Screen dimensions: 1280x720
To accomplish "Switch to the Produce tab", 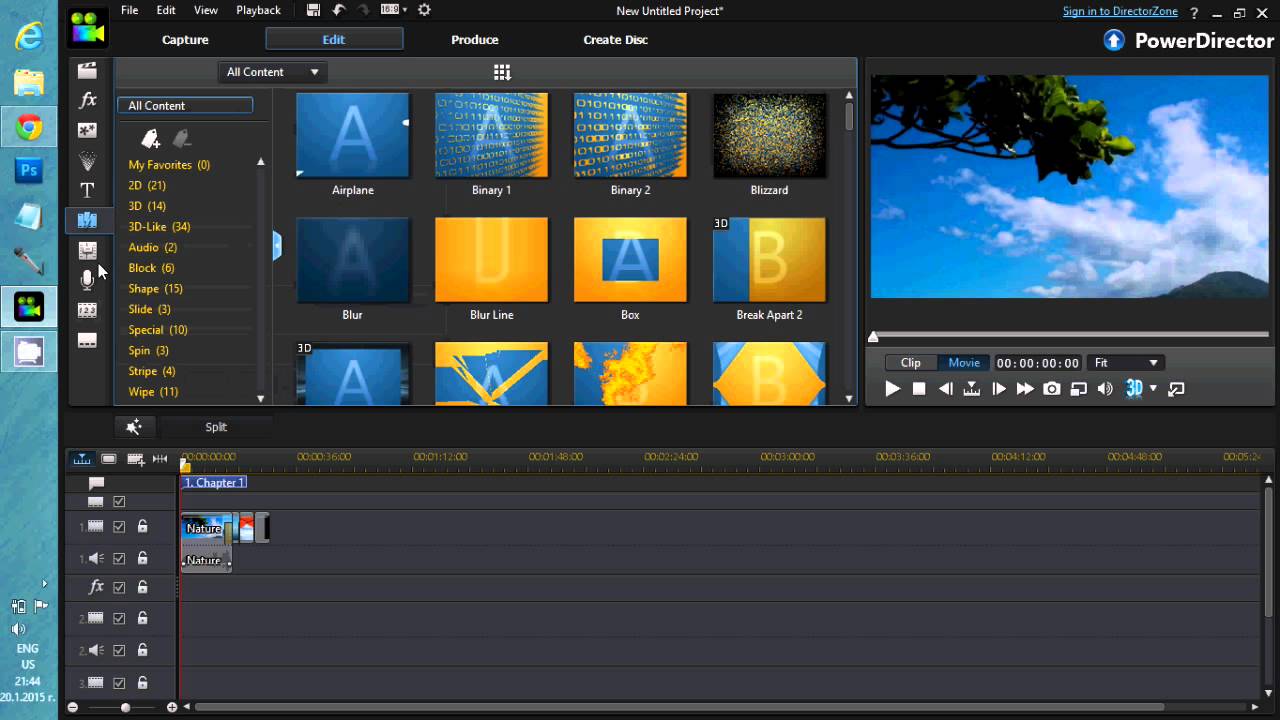I will coord(475,40).
